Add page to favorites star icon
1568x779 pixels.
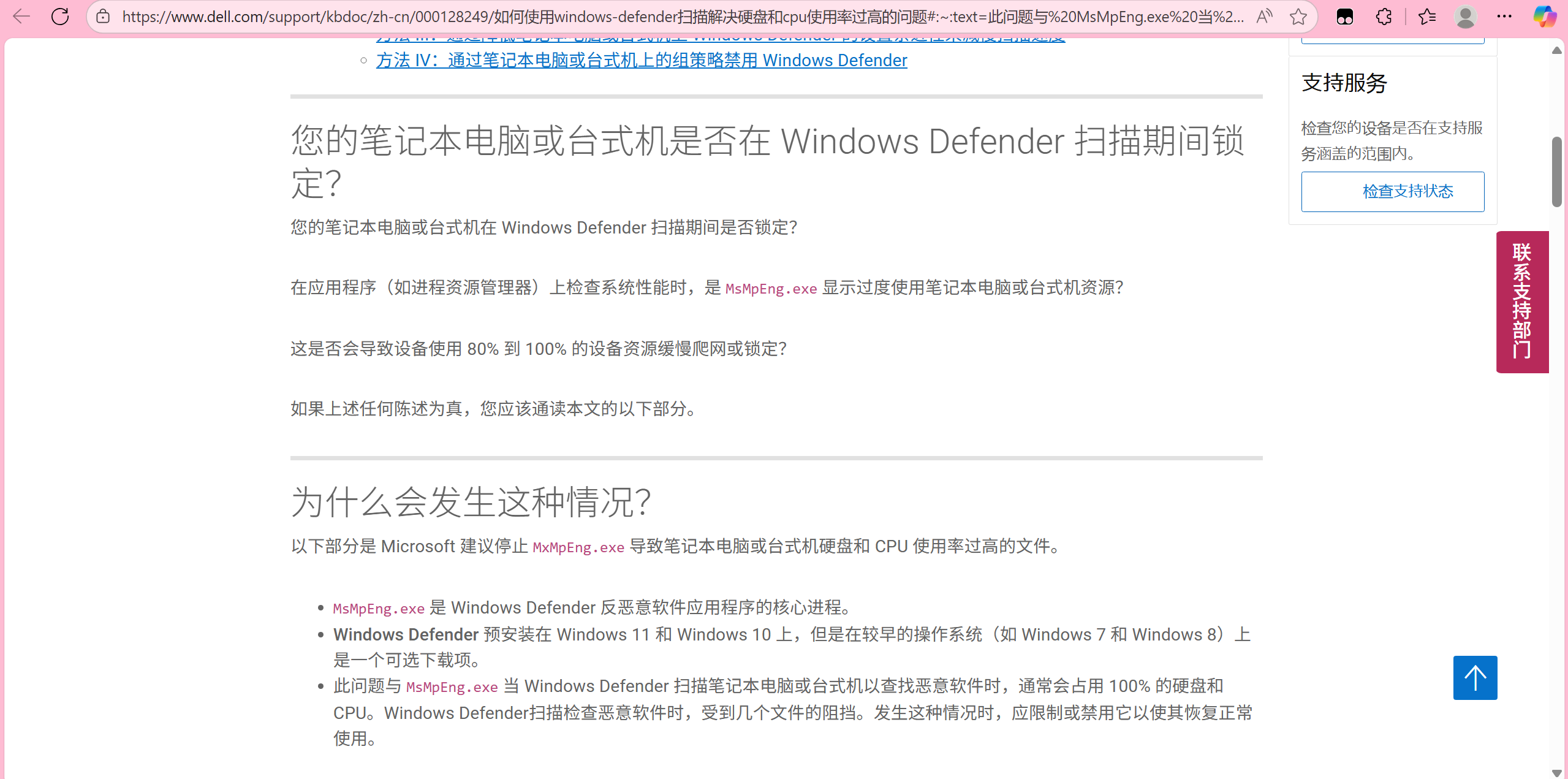(1298, 17)
